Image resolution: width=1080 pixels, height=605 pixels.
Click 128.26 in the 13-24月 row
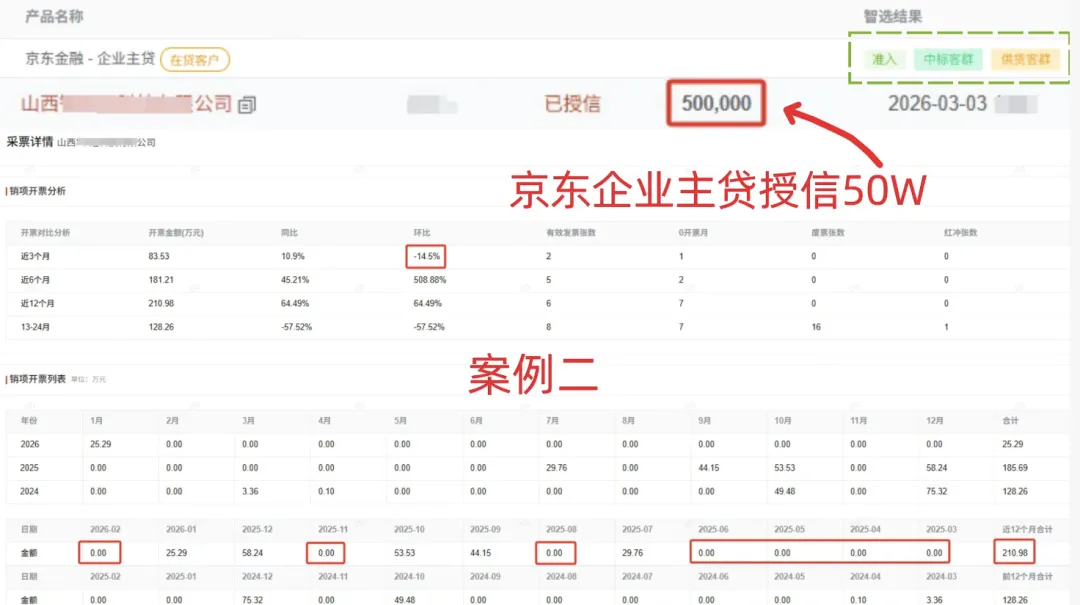tap(160, 327)
